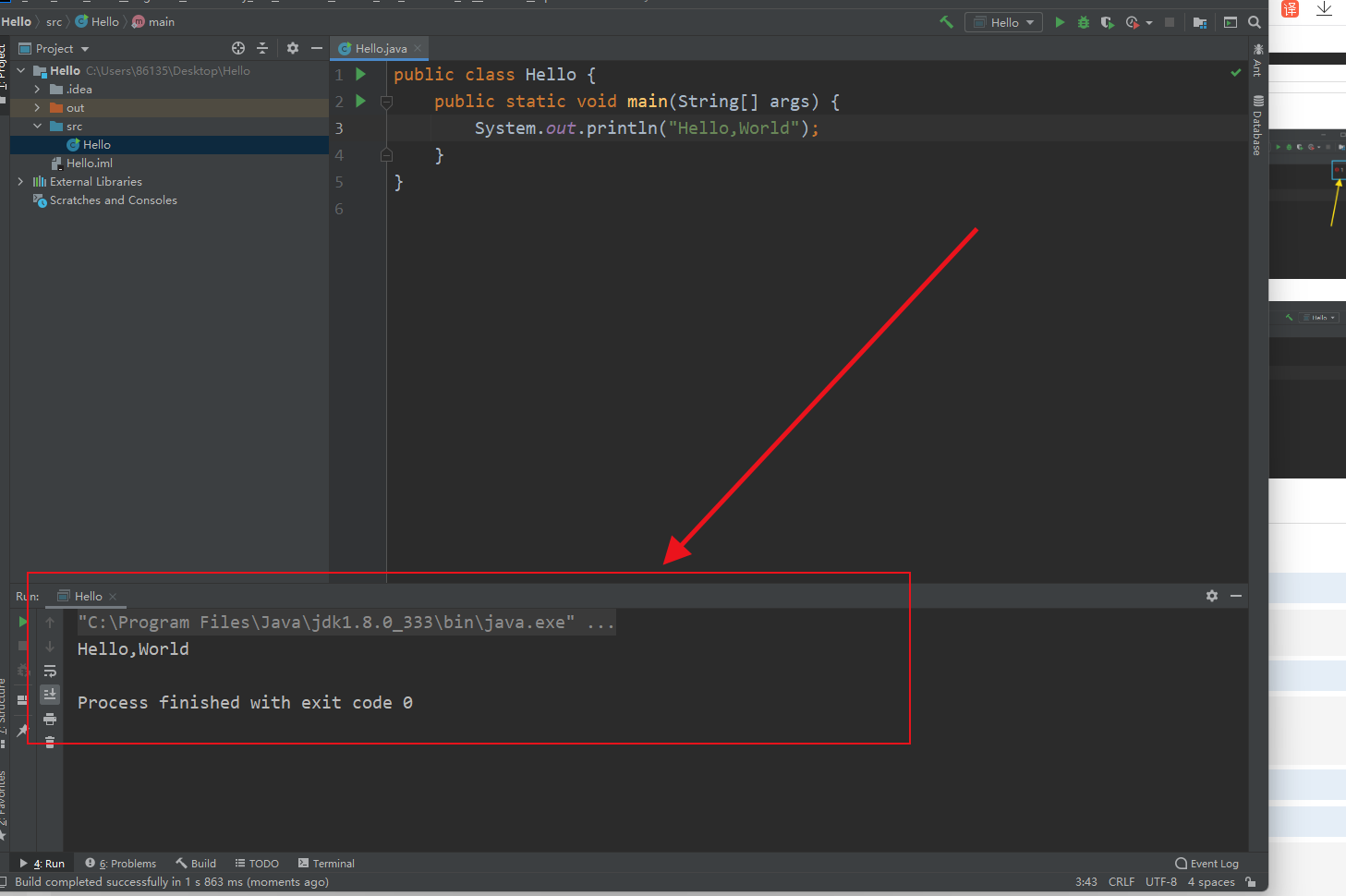This screenshot has height=896, width=1346.
Task: Collapse the src folder
Action: point(37,126)
